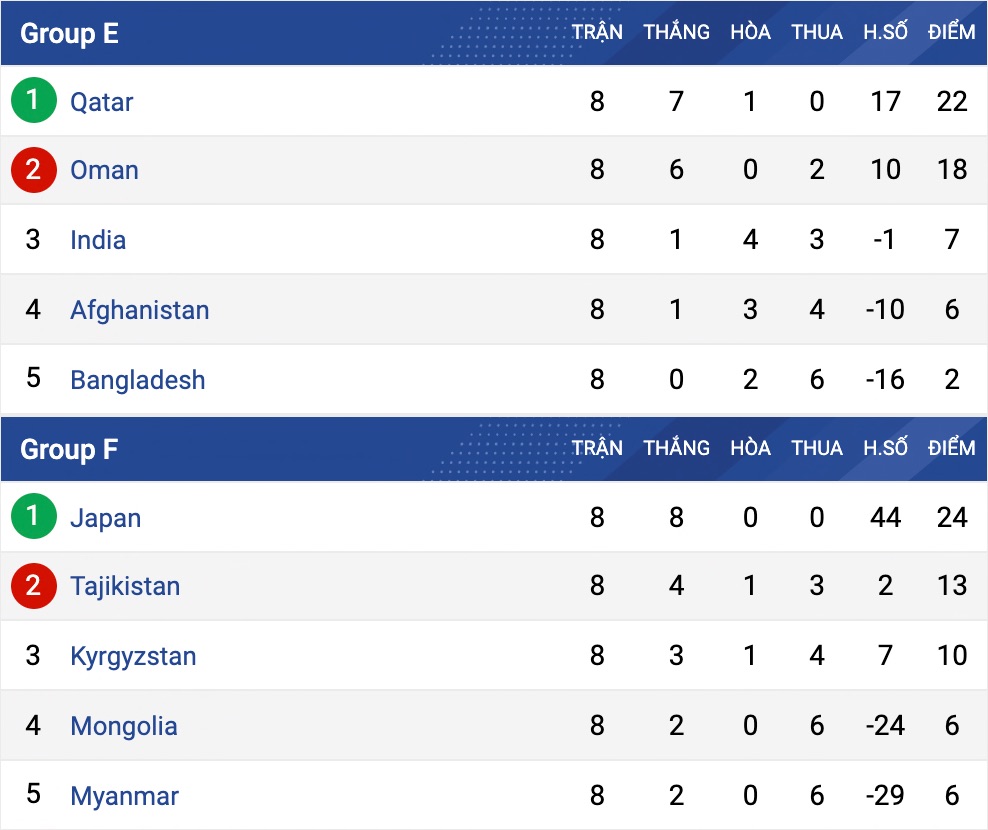
Task: Click Oman's red rank 2 badge
Action: [34, 170]
